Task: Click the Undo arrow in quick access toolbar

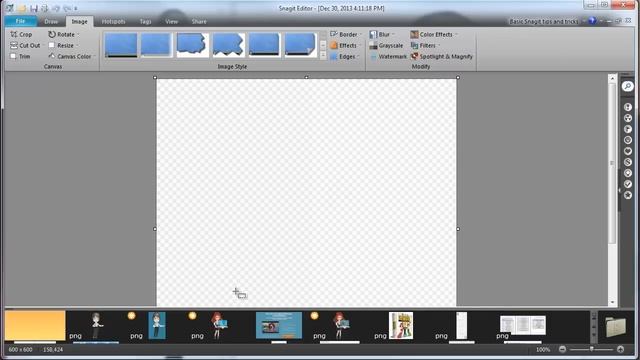Action: click(56, 8)
